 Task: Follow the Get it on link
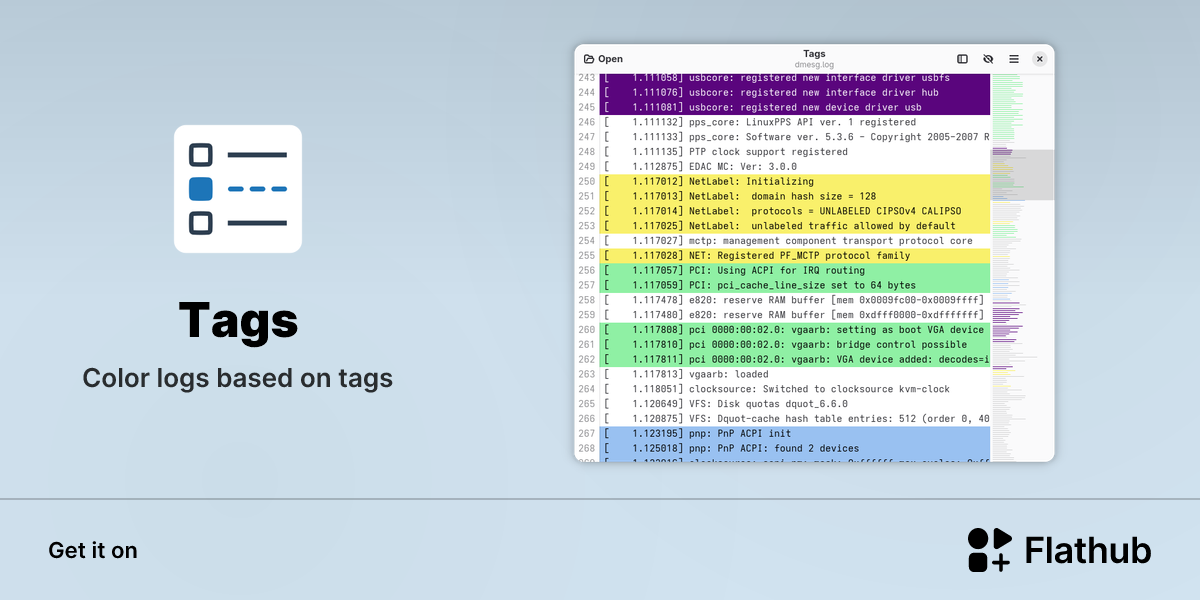pos(93,550)
